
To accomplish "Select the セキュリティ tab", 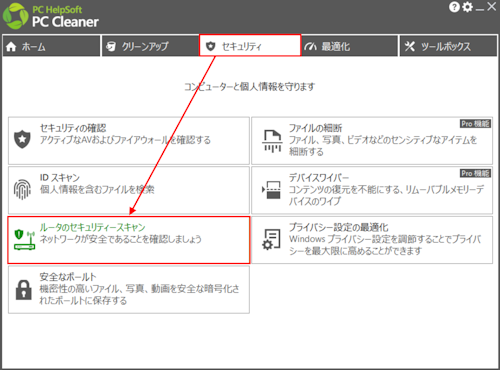I will coord(250,45).
